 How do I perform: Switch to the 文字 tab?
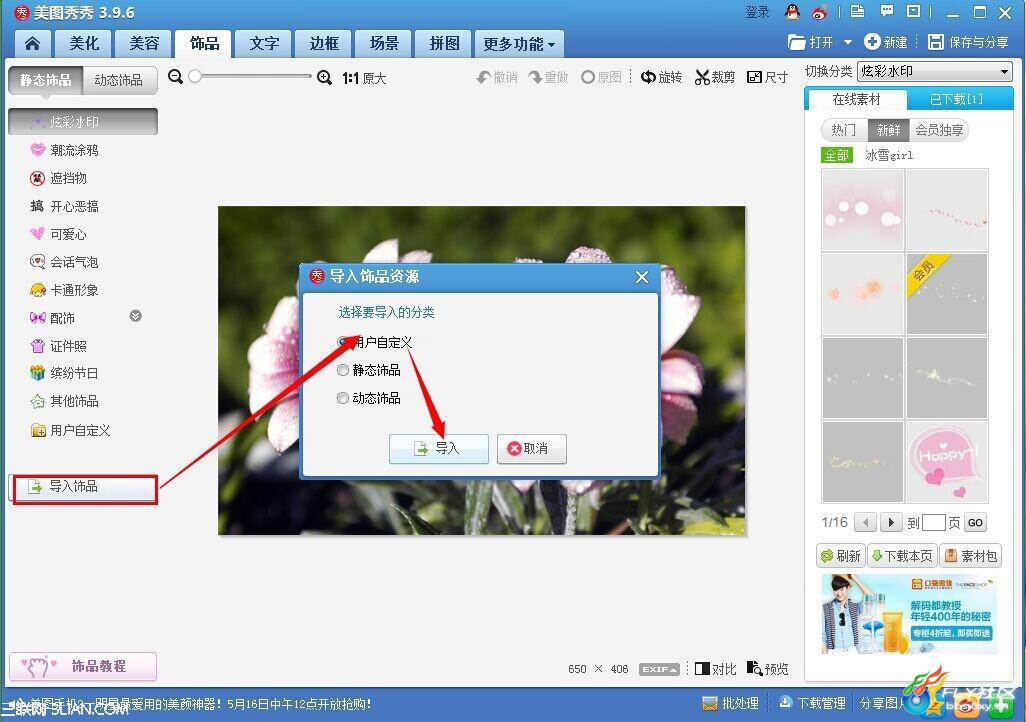[264, 44]
